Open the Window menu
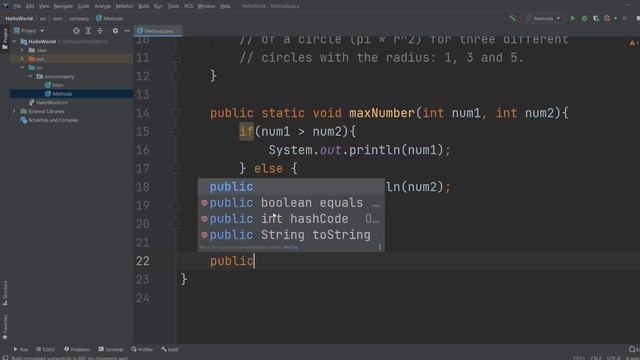 [206, 6]
